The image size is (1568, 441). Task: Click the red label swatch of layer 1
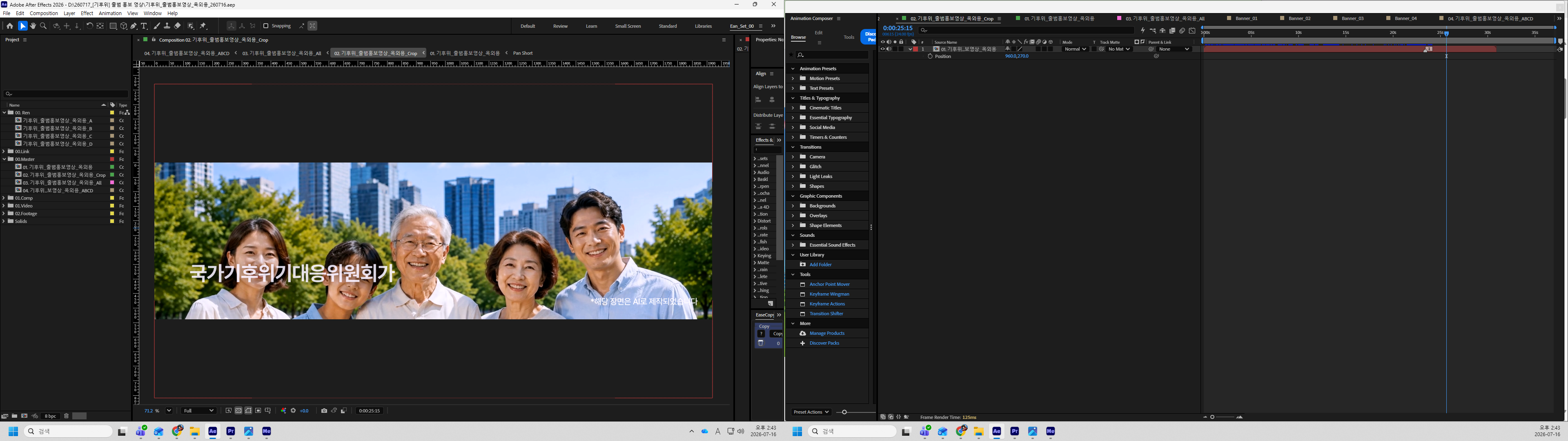pos(915,49)
